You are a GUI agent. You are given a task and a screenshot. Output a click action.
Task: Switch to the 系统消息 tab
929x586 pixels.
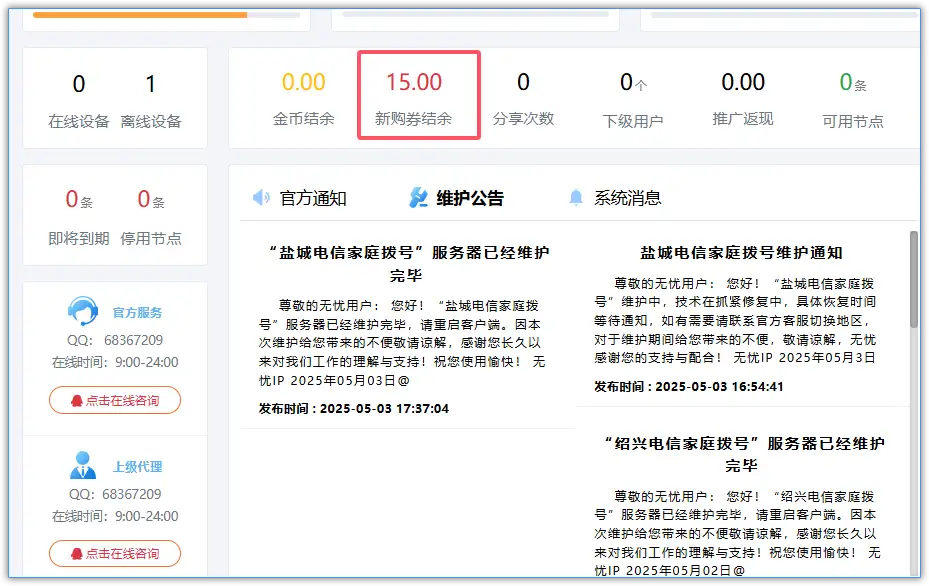coord(617,196)
